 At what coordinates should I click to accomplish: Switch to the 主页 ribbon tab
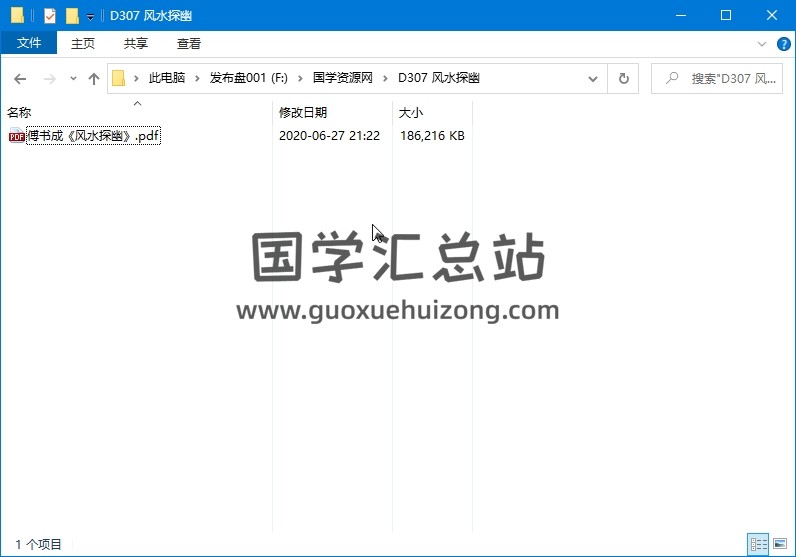[83, 44]
